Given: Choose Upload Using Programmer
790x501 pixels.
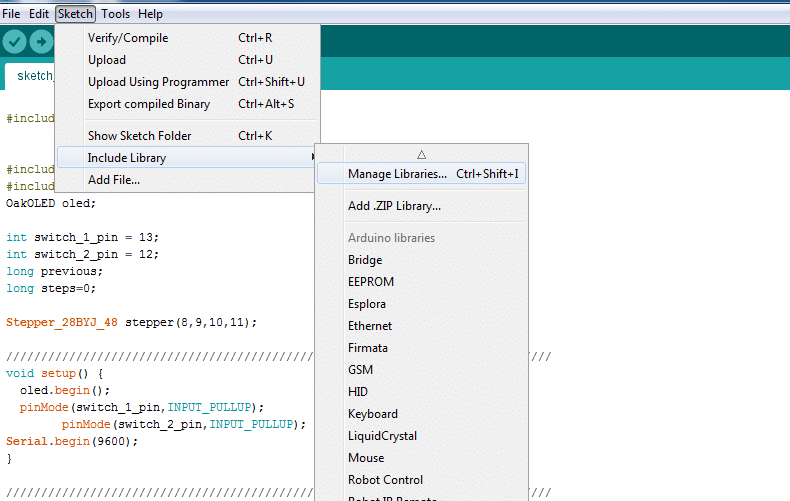Looking at the screenshot, I should click(158, 82).
